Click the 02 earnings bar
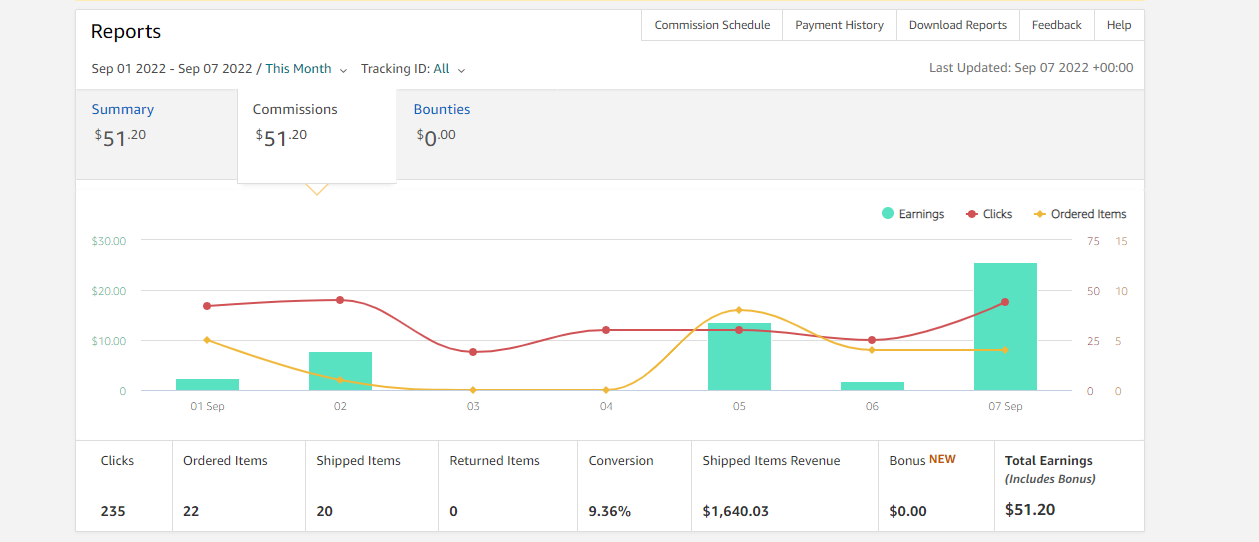 point(340,371)
